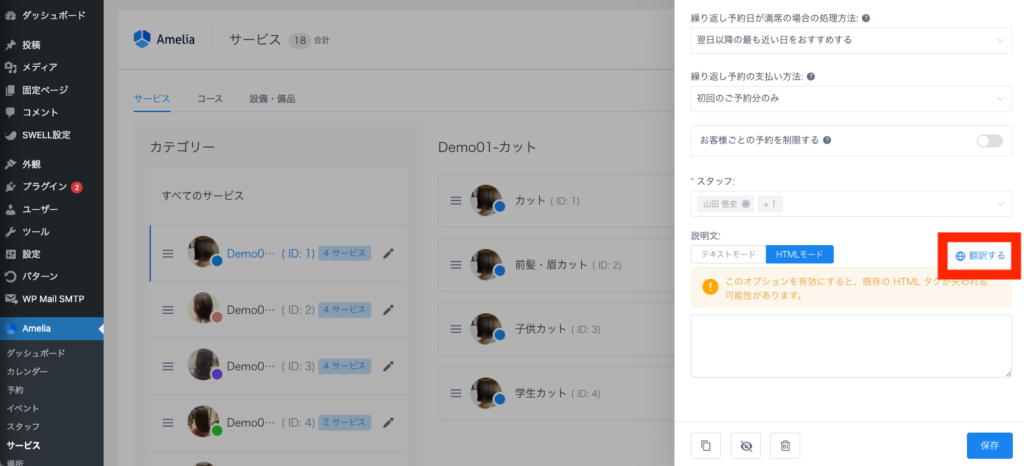Expand the スタッフ selection dropdown
This screenshot has height=466, width=1024.
1000,204
